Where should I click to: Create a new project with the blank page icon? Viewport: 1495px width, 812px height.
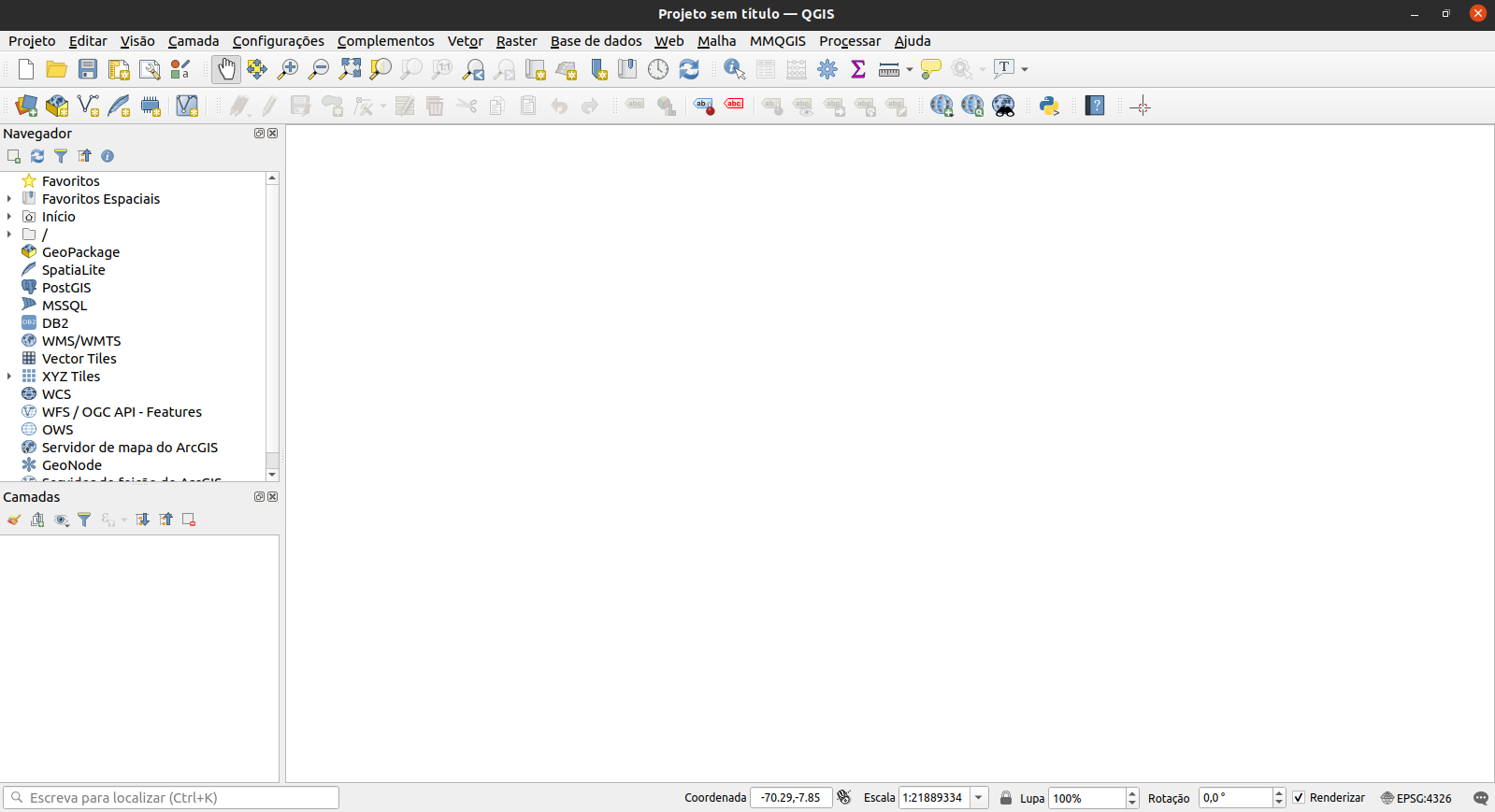point(26,69)
